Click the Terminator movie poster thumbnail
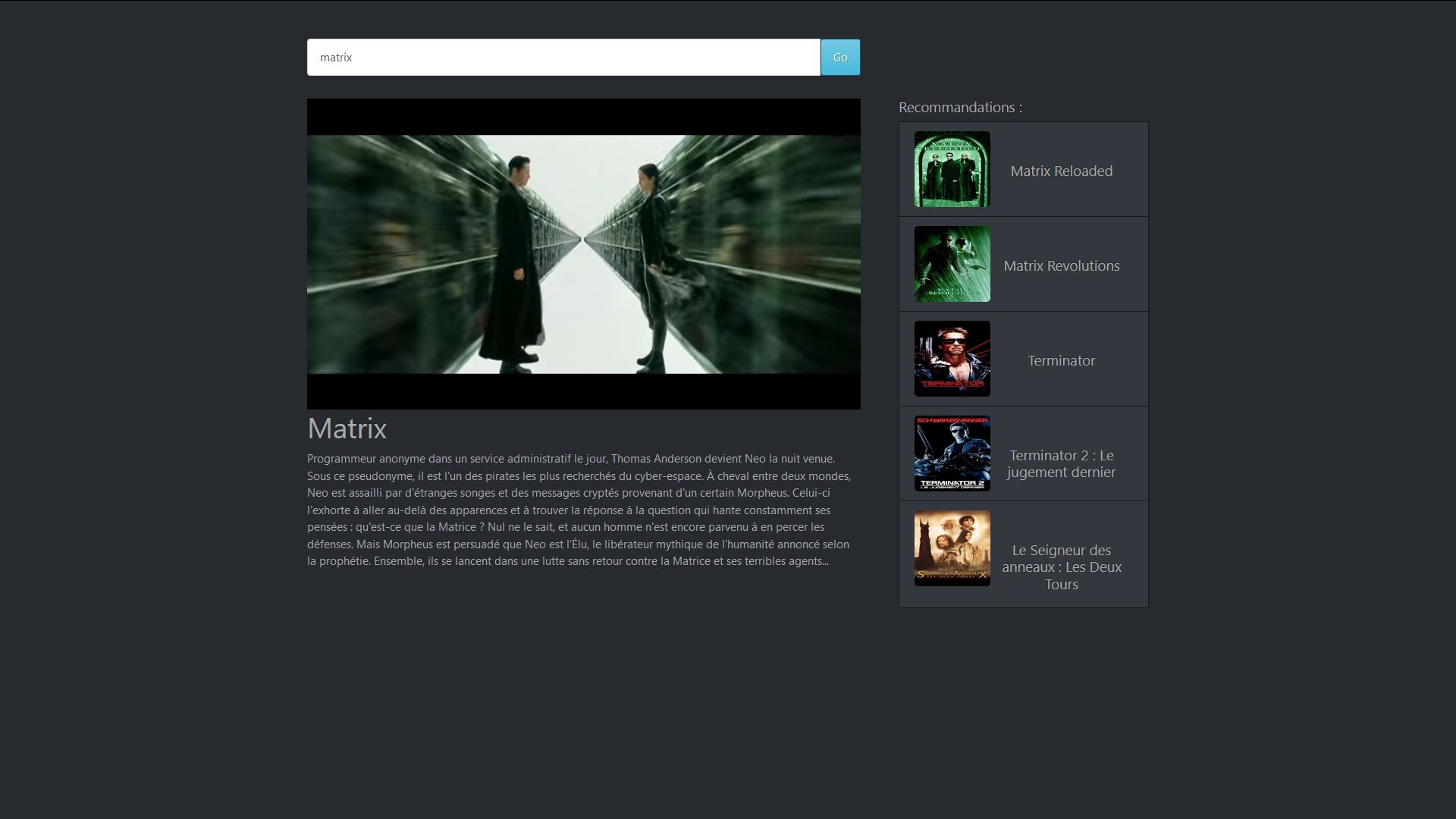The width and height of the screenshot is (1456, 819). coord(952,359)
